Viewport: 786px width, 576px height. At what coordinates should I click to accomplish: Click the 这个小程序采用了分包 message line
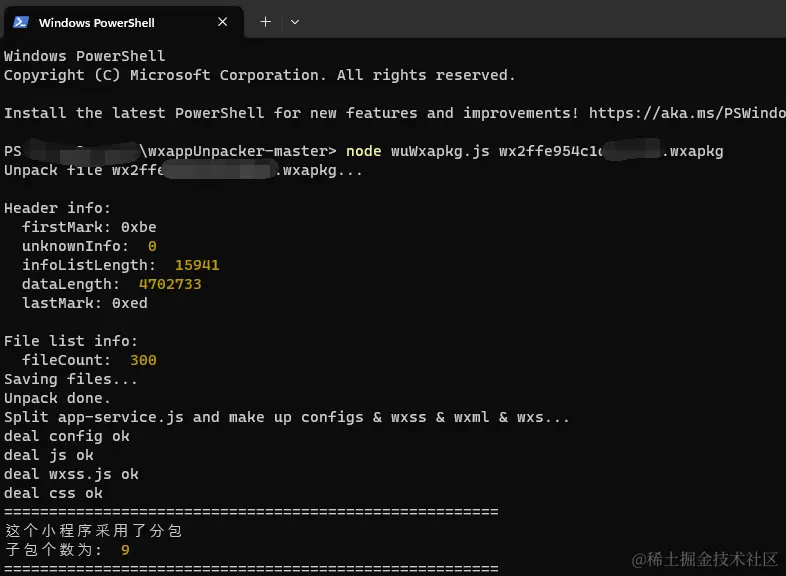tap(93, 530)
